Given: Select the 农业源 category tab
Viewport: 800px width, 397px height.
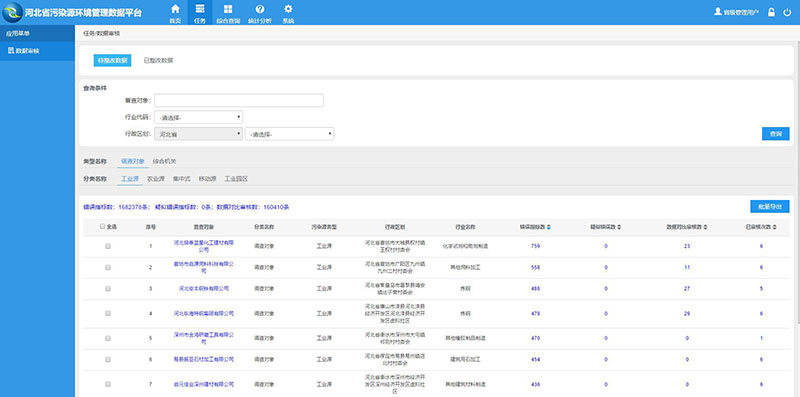Looking at the screenshot, I should [156, 179].
